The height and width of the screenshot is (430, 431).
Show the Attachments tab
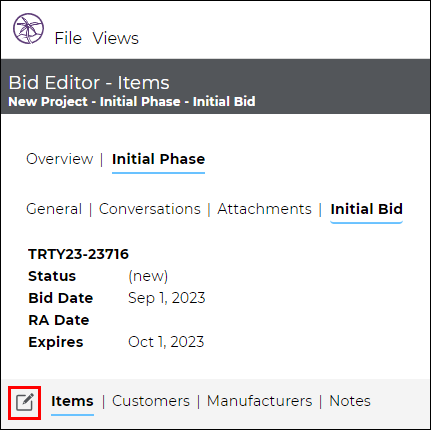(x=264, y=209)
